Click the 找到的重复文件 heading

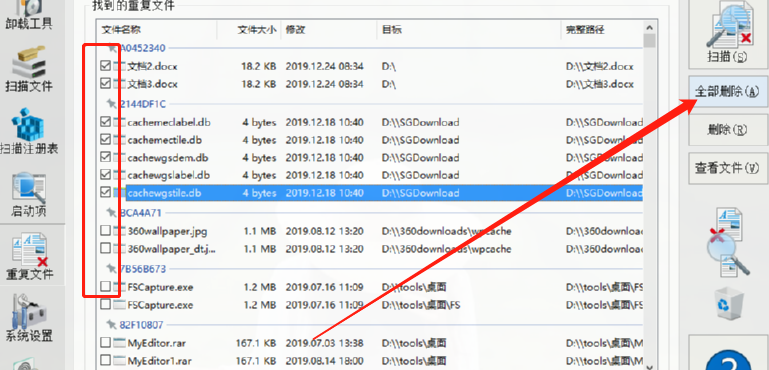pos(133,6)
